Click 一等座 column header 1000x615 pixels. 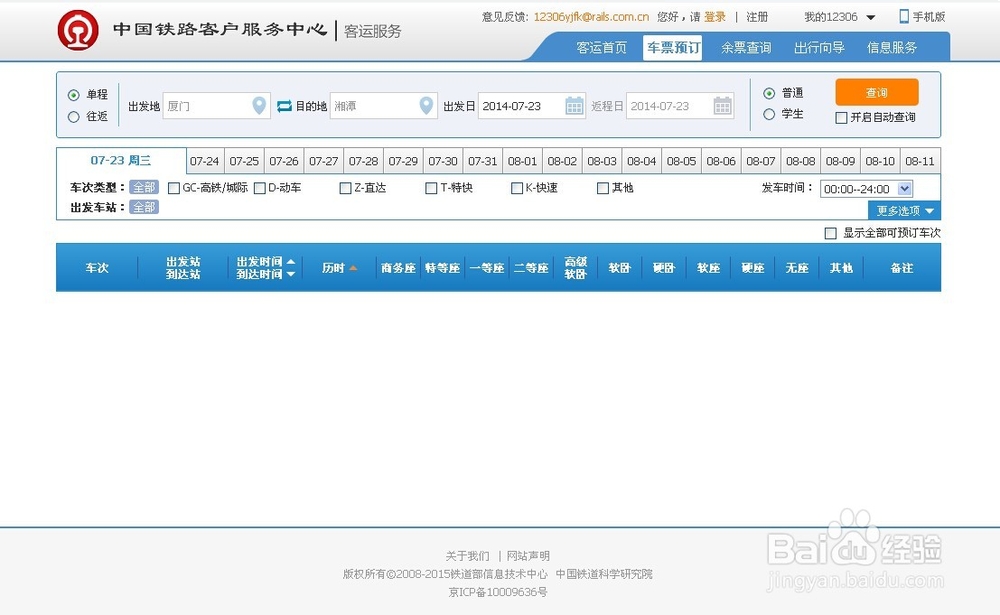coord(487,269)
